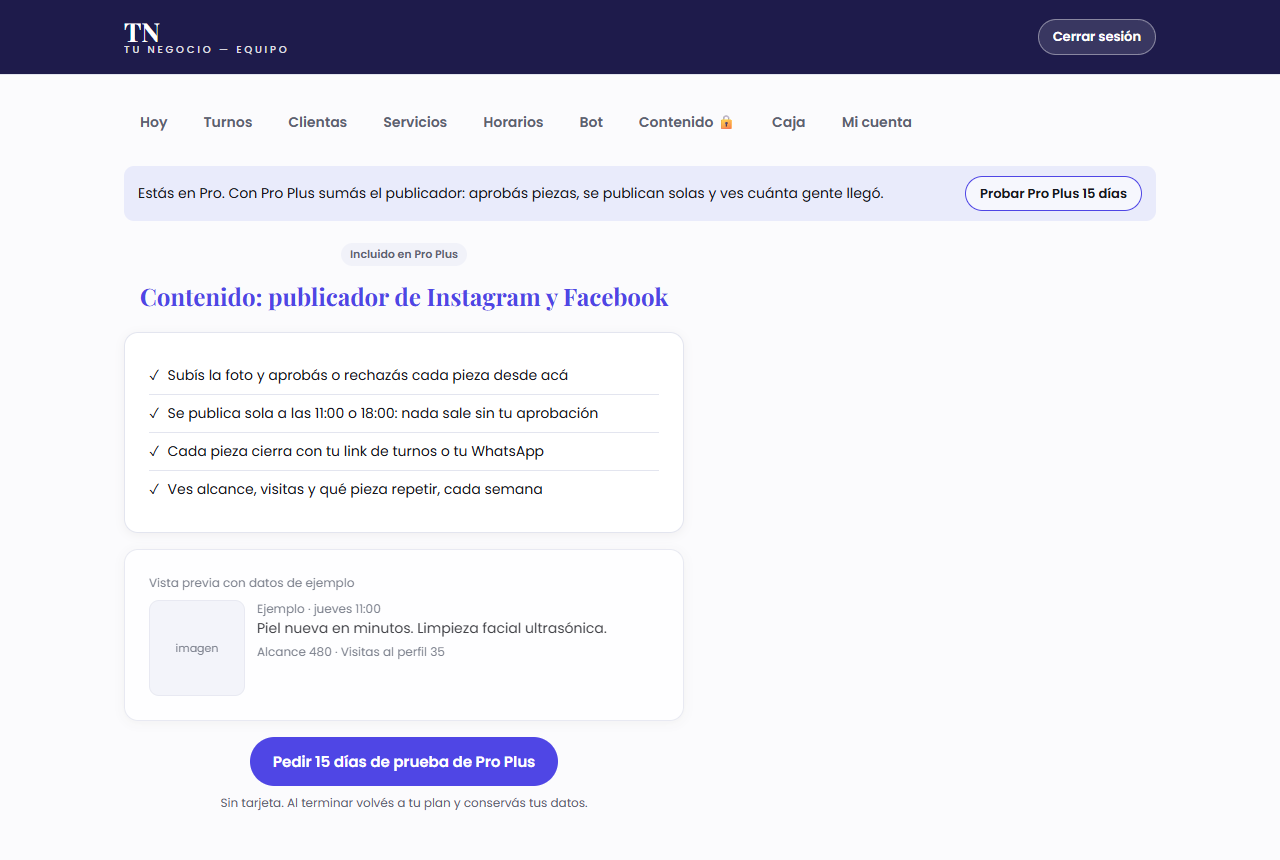This screenshot has width=1280, height=860.
Task: Click the lock icon beside Contenido
Action: (726, 122)
